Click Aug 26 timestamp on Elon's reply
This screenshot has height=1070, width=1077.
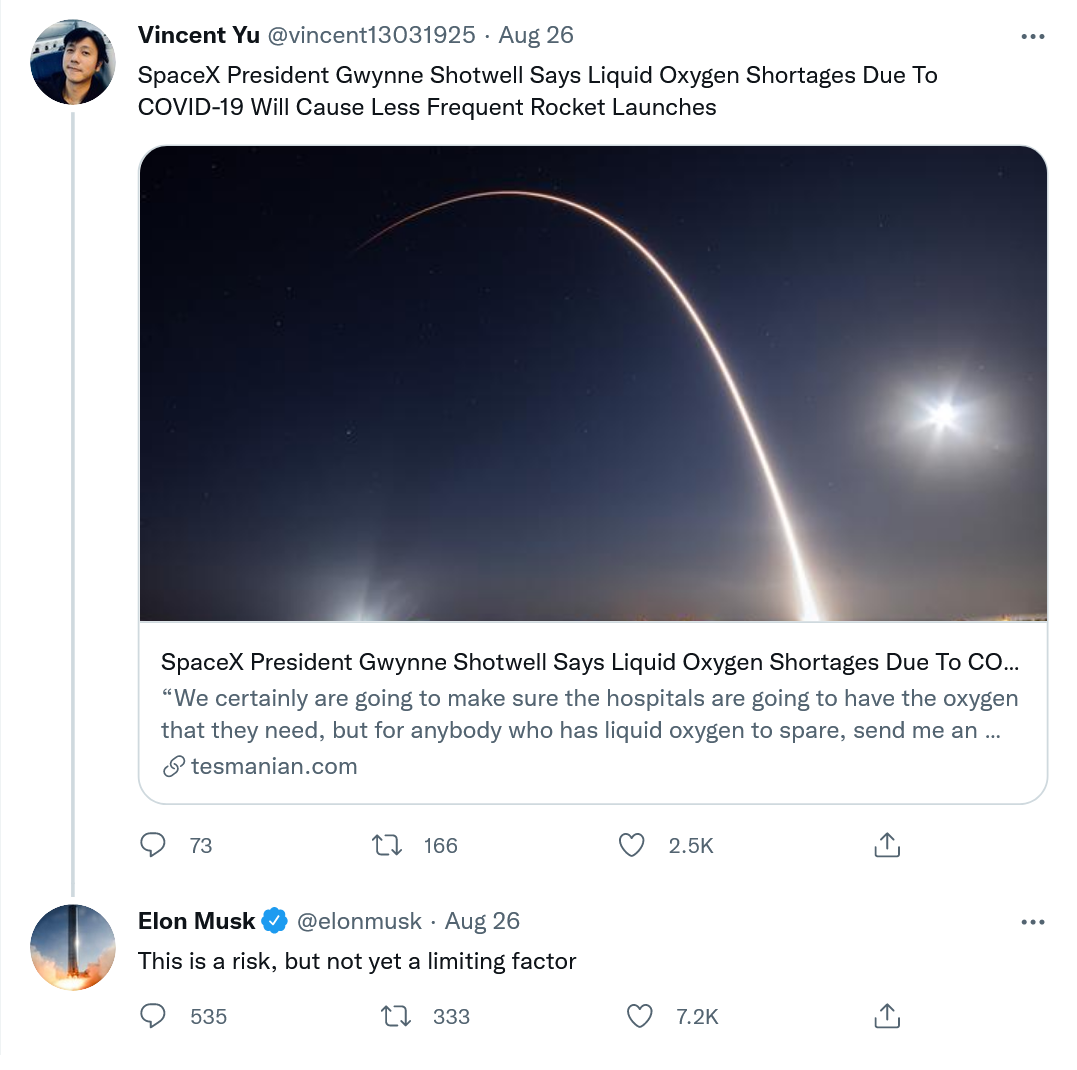[x=482, y=921]
